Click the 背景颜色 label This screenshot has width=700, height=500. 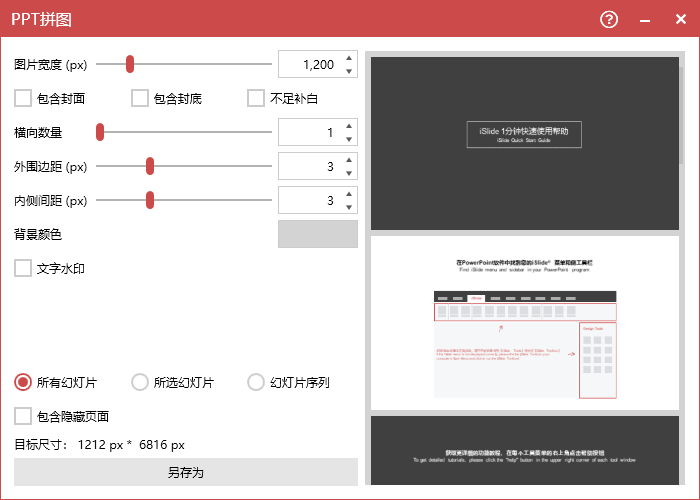38,234
